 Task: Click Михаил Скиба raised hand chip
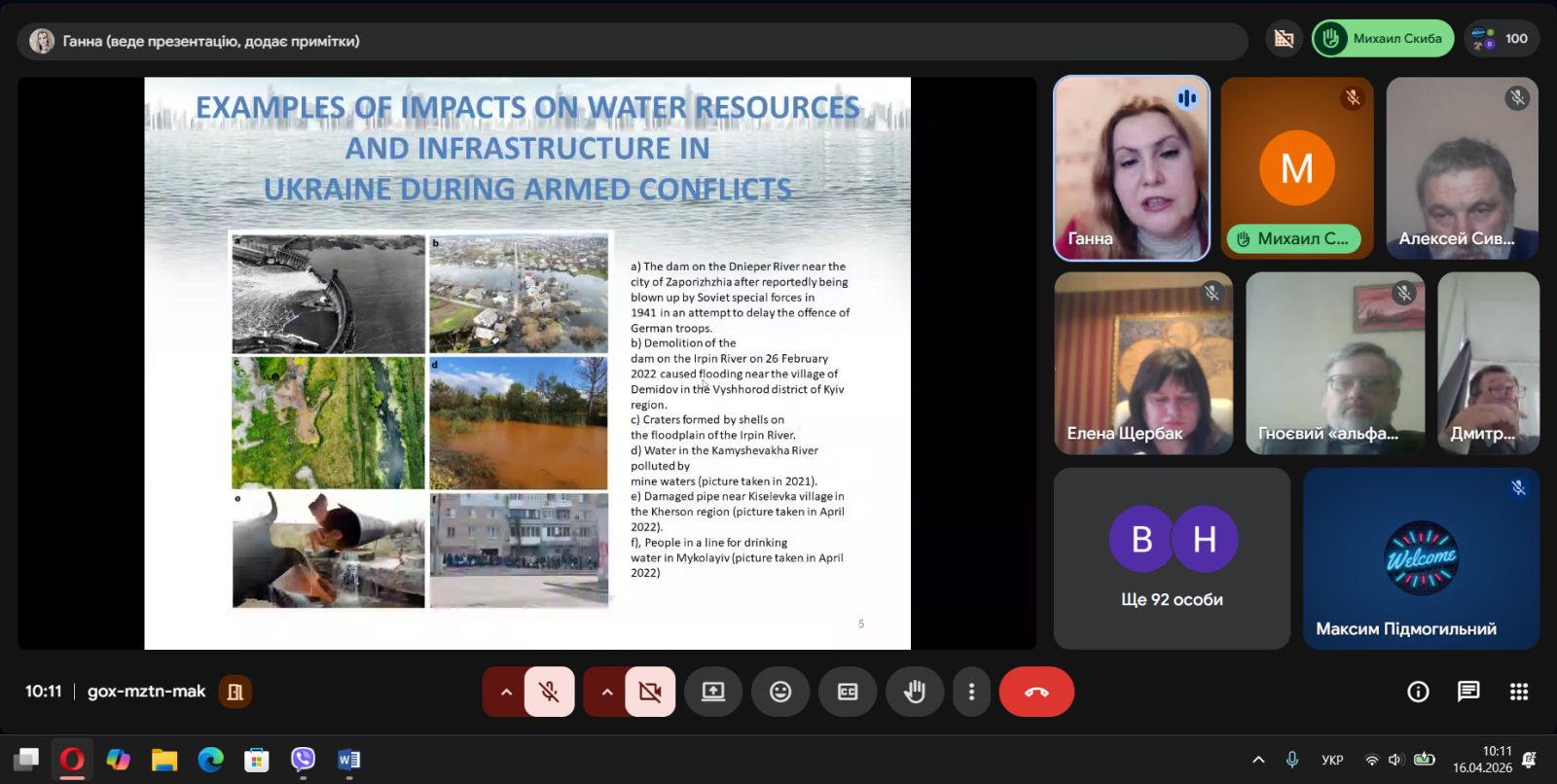pyautogui.click(x=1383, y=39)
